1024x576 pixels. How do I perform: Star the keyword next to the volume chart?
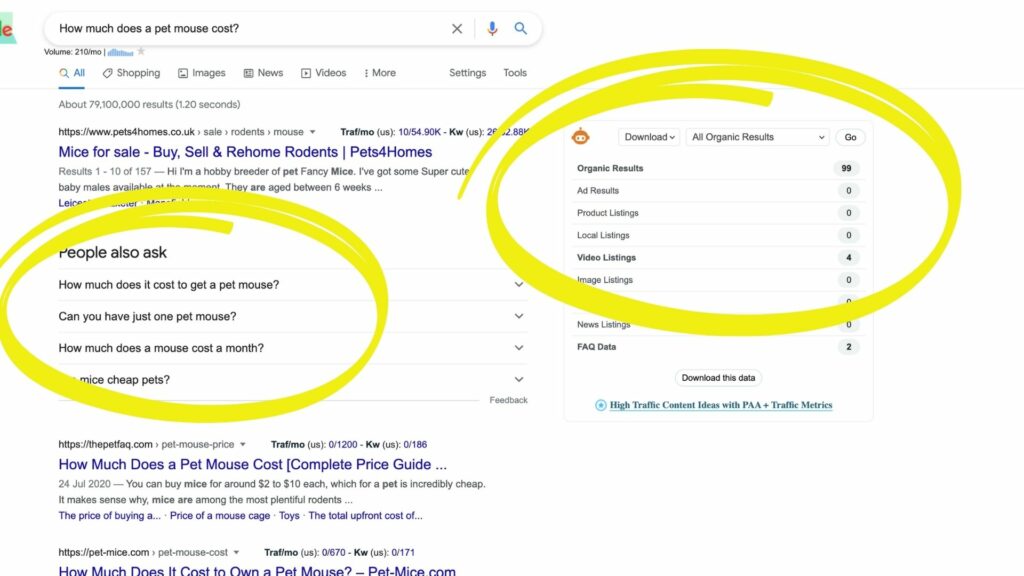(141, 52)
